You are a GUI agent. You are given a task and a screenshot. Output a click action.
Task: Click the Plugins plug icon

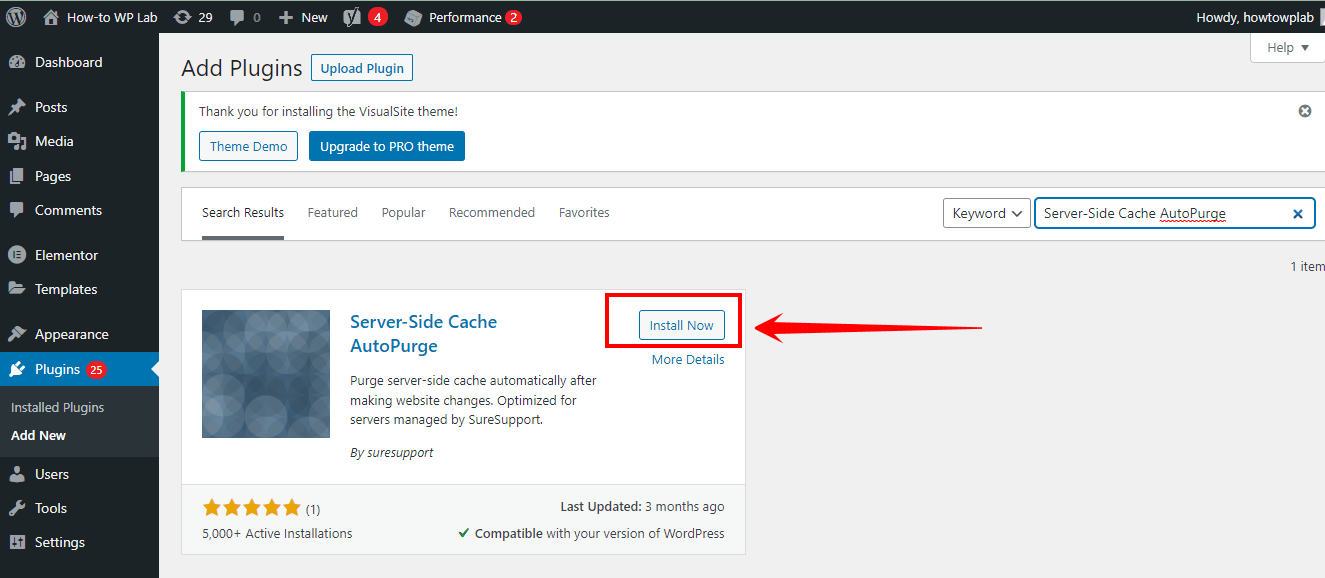click(x=17, y=369)
